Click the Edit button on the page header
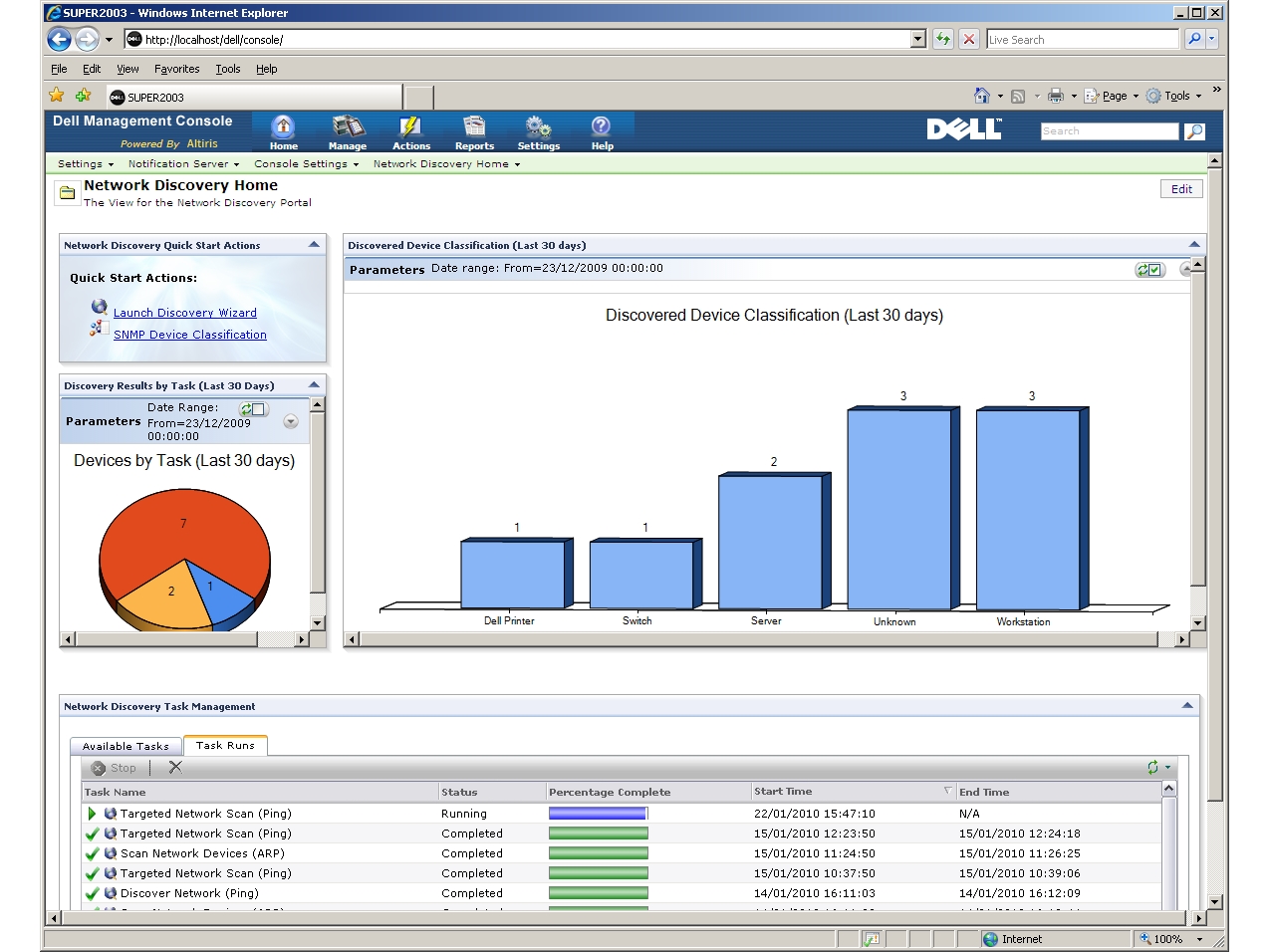This screenshot has height=952, width=1270. [1181, 189]
